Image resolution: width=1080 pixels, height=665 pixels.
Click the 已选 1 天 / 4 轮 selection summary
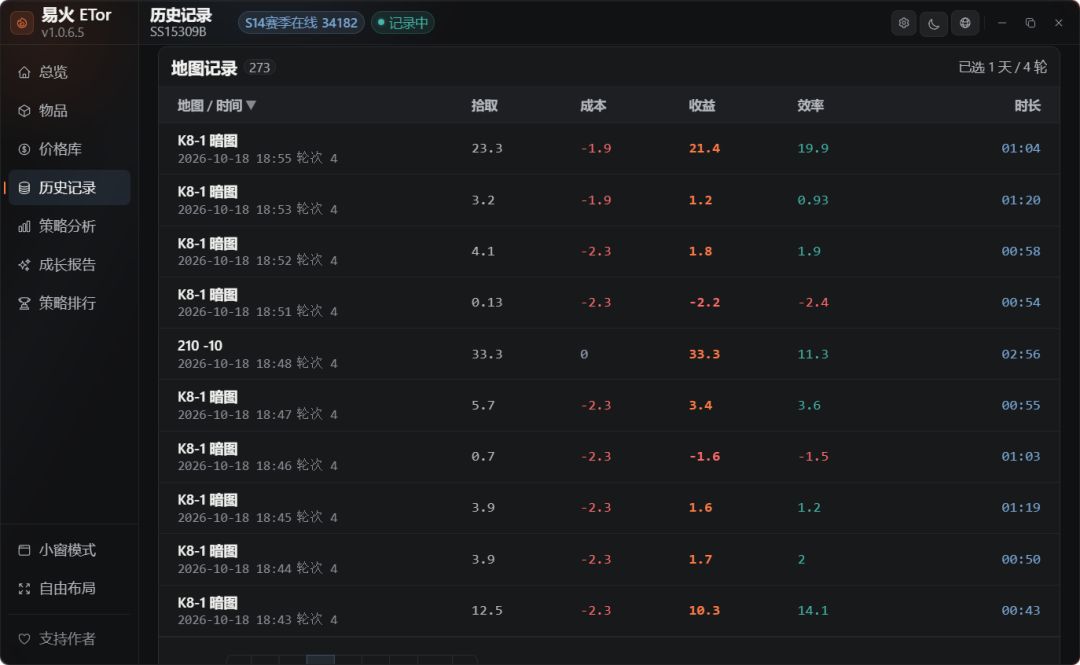click(x=1003, y=67)
